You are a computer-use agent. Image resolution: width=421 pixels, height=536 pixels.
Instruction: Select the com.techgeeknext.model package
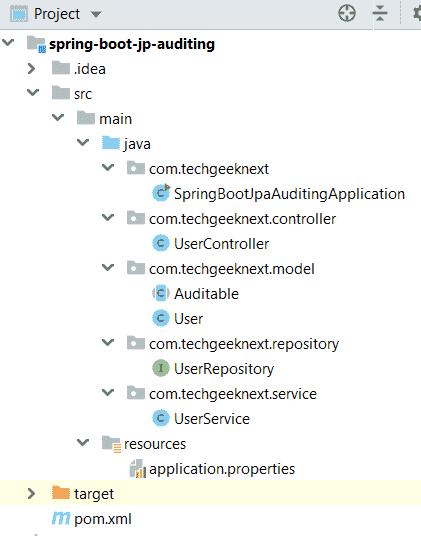232,269
